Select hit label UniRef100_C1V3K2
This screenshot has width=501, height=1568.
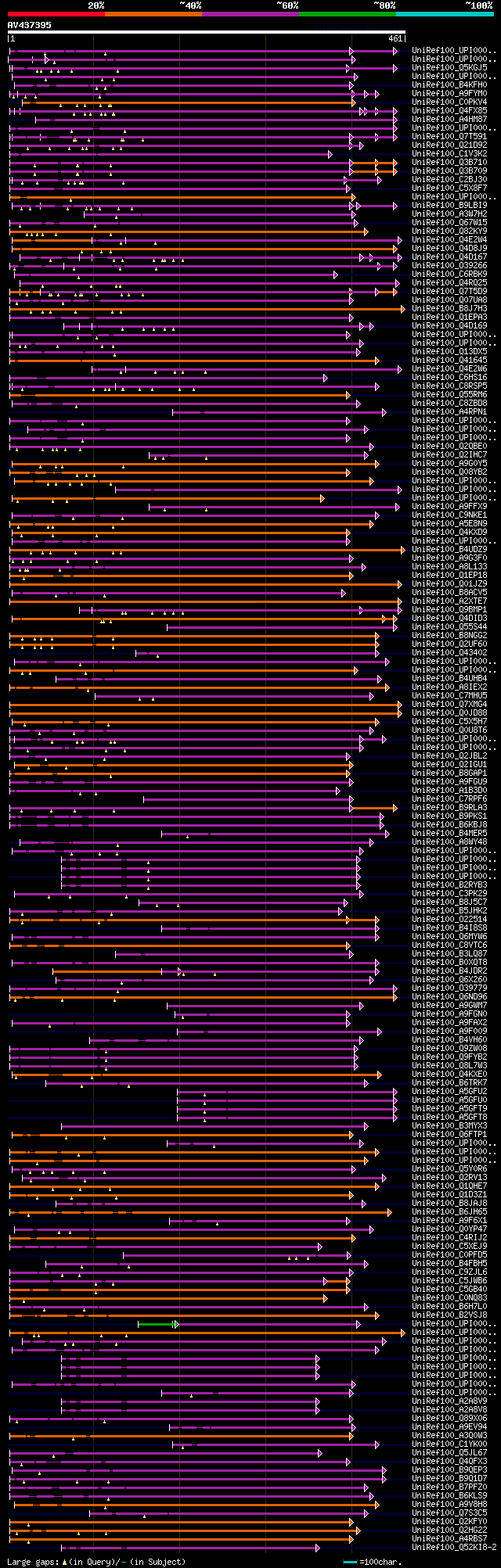[451, 153]
